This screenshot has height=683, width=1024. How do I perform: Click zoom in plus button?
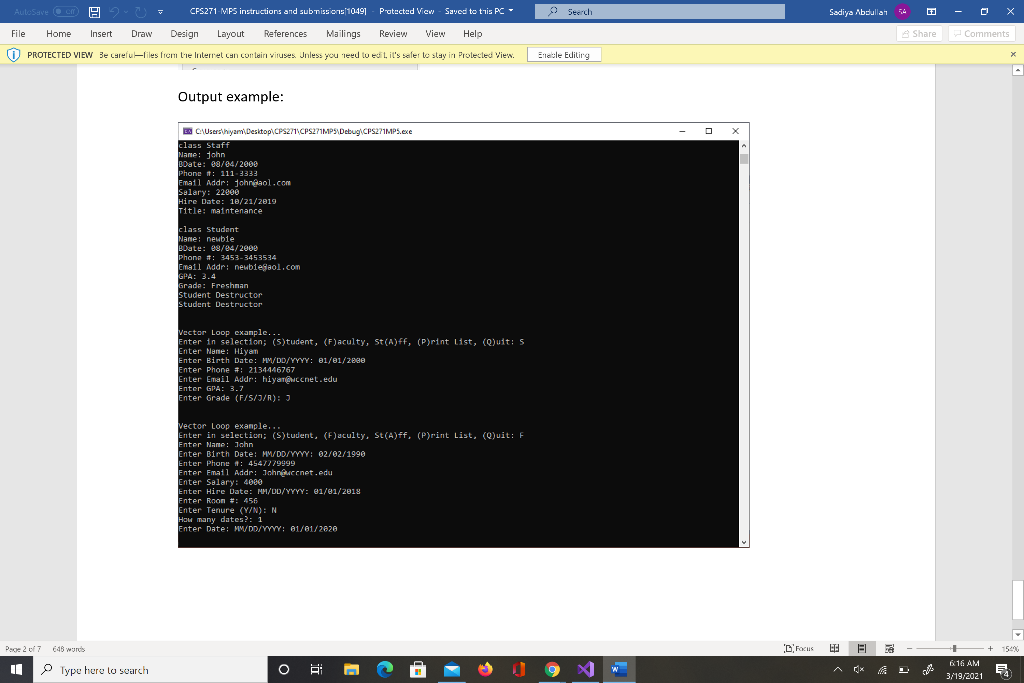[x=990, y=648]
